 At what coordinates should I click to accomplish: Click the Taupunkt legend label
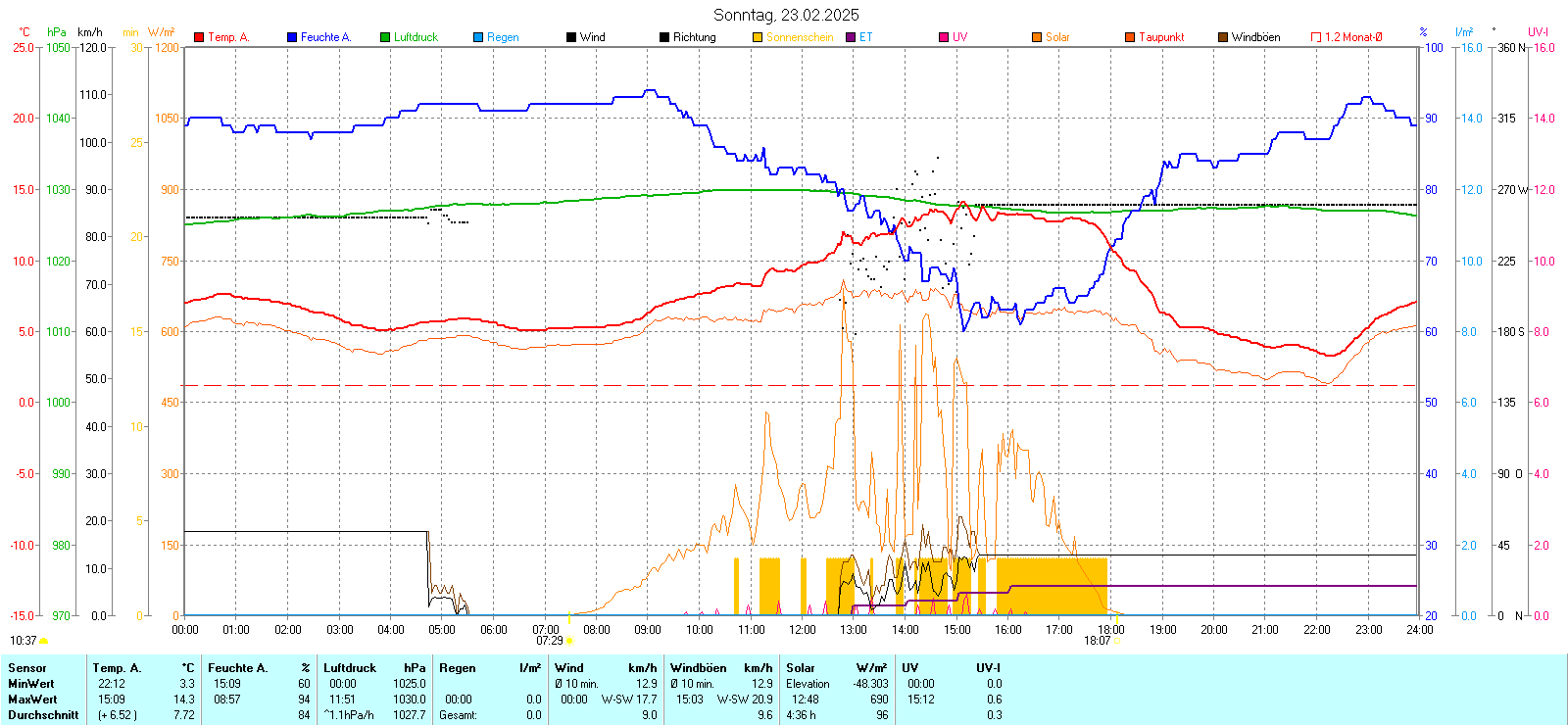tap(1161, 37)
